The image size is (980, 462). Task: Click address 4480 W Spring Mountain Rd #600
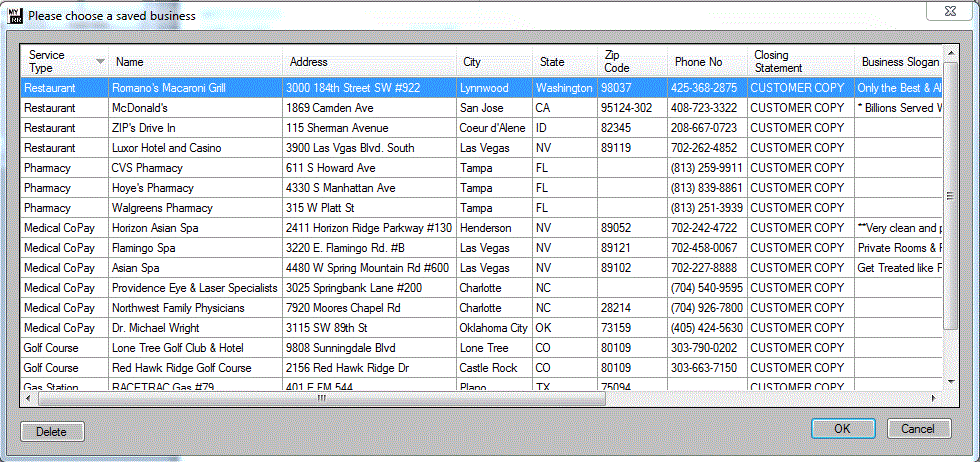click(x=369, y=268)
